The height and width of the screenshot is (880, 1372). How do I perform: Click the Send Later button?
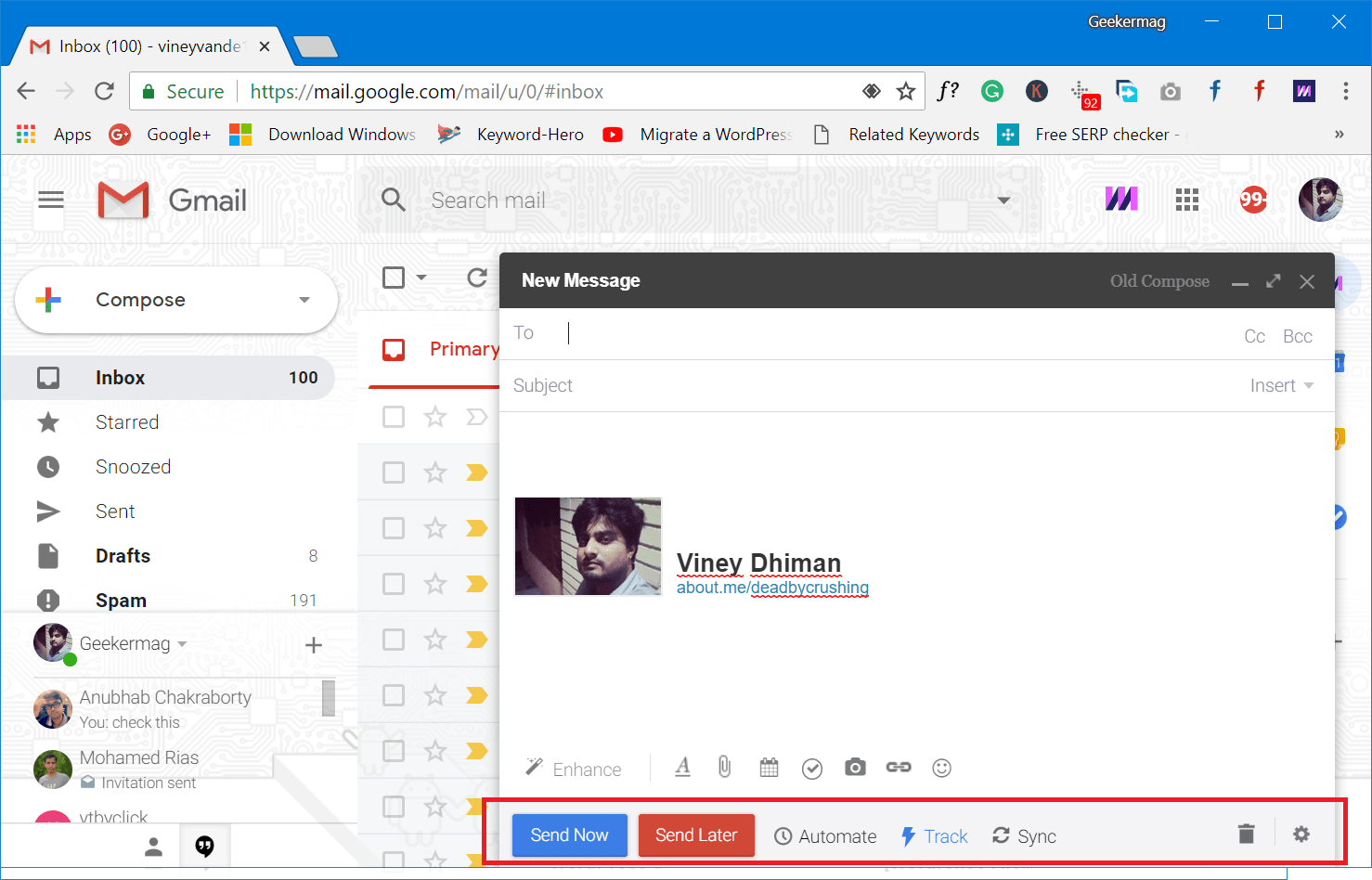click(x=696, y=835)
